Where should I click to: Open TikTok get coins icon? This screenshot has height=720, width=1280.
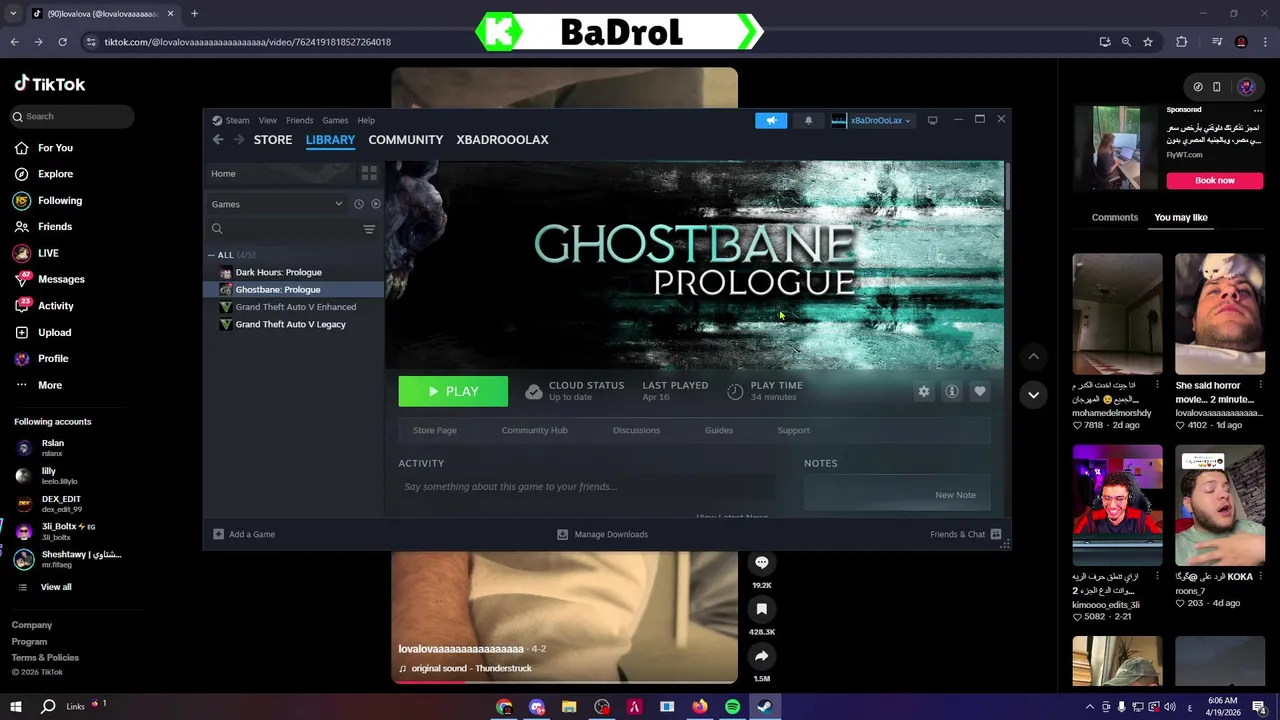point(1198,87)
